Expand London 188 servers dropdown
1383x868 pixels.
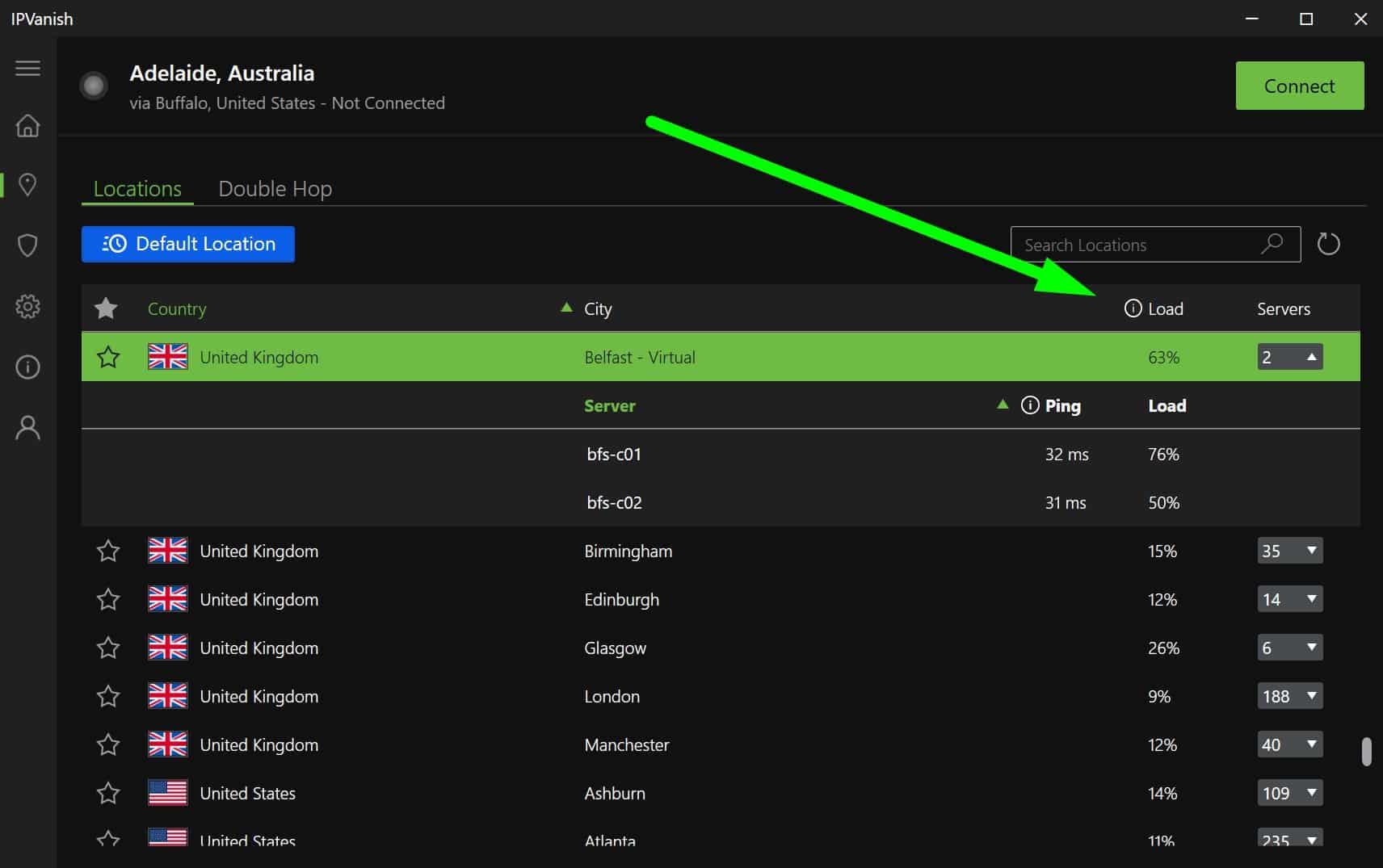pyautogui.click(x=1289, y=696)
